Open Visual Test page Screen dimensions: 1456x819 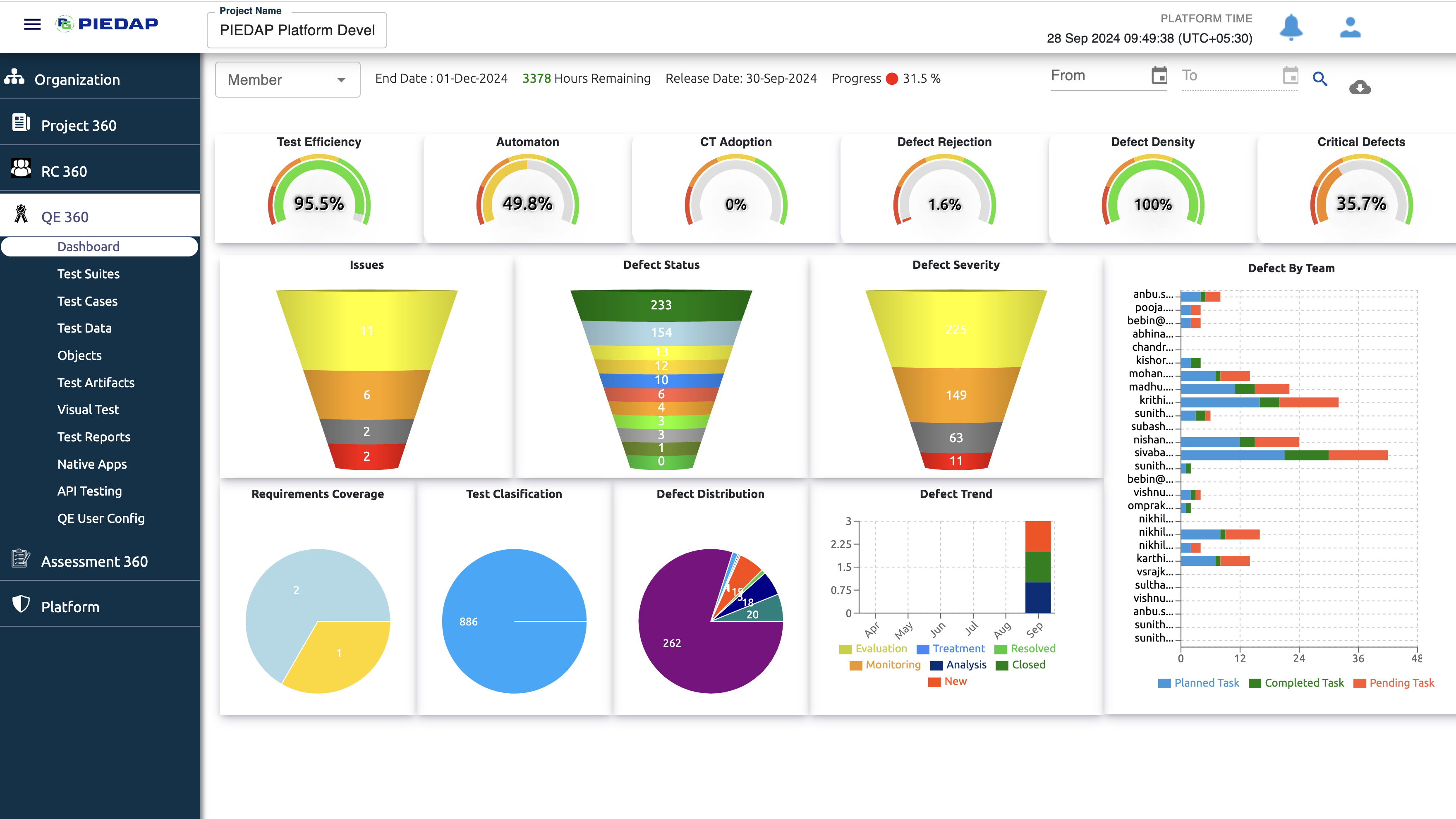88,409
